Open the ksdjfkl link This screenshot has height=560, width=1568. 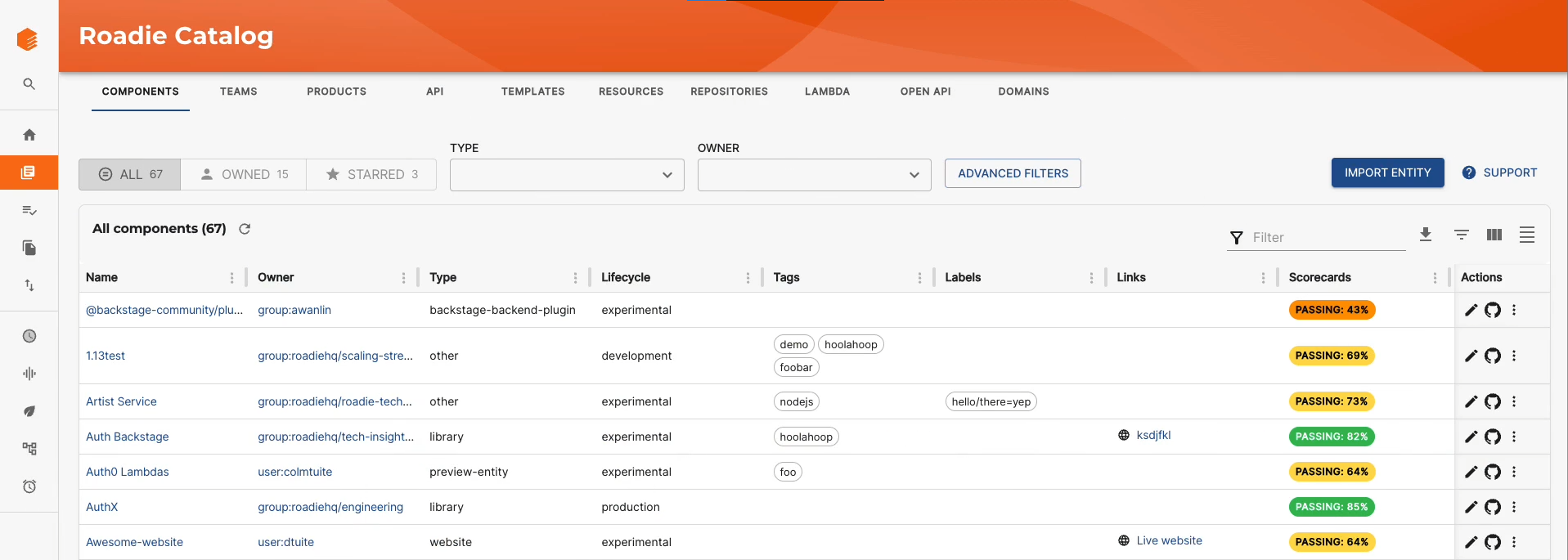[1153, 435]
